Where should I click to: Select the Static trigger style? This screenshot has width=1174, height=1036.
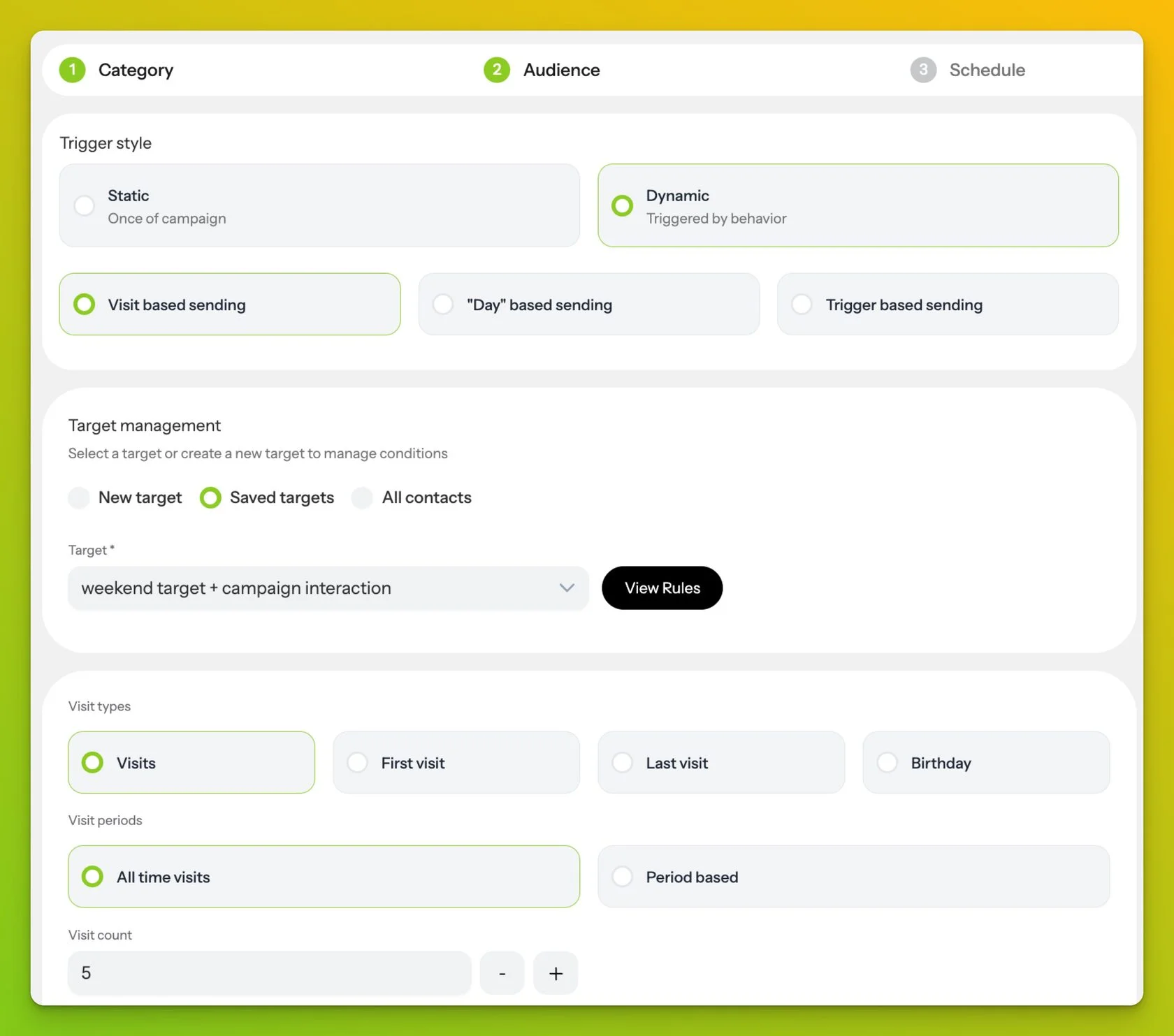click(319, 205)
